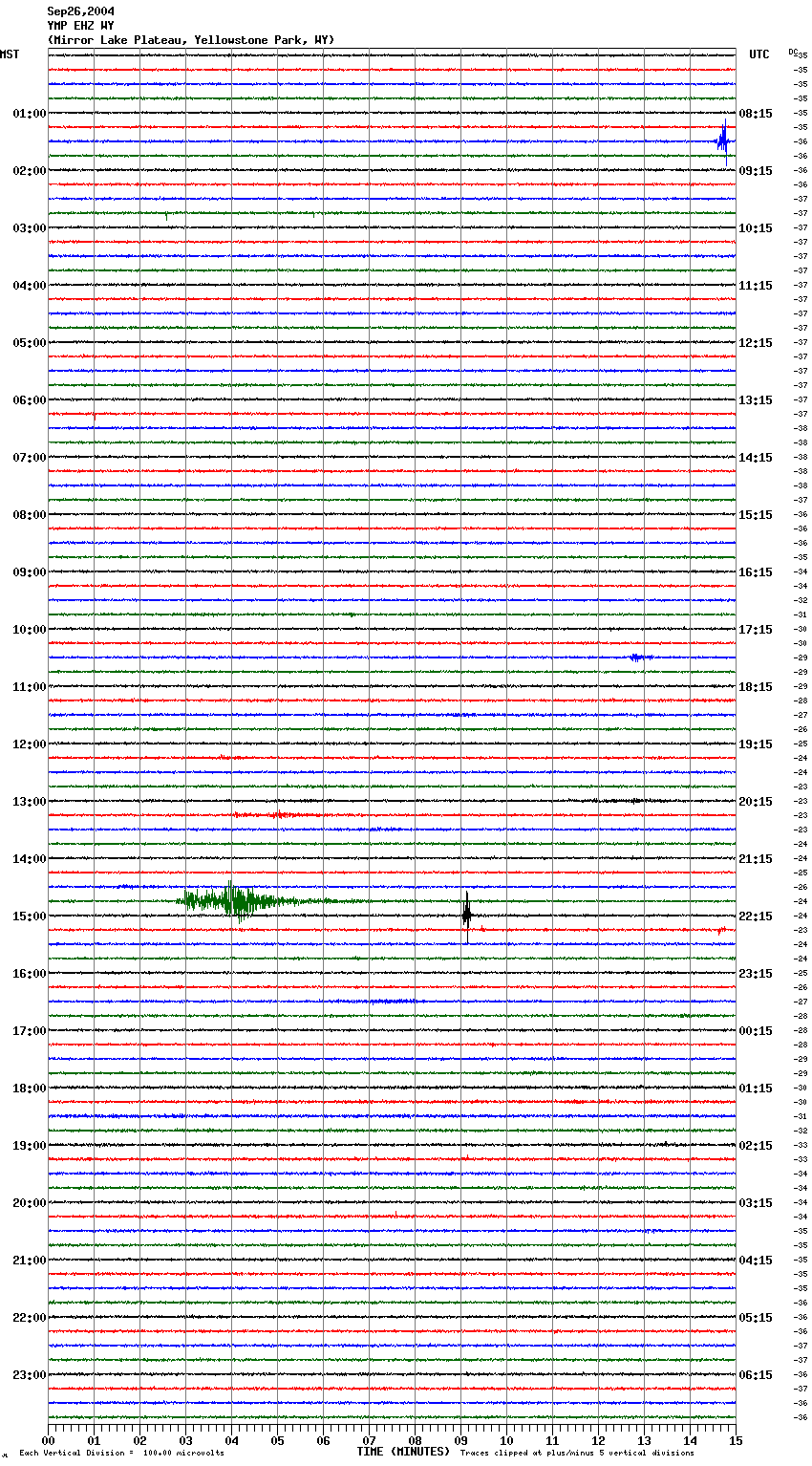This screenshot has height=1466, width=812.
Task: Click the 00:15 UTC time label
Action: (756, 1031)
